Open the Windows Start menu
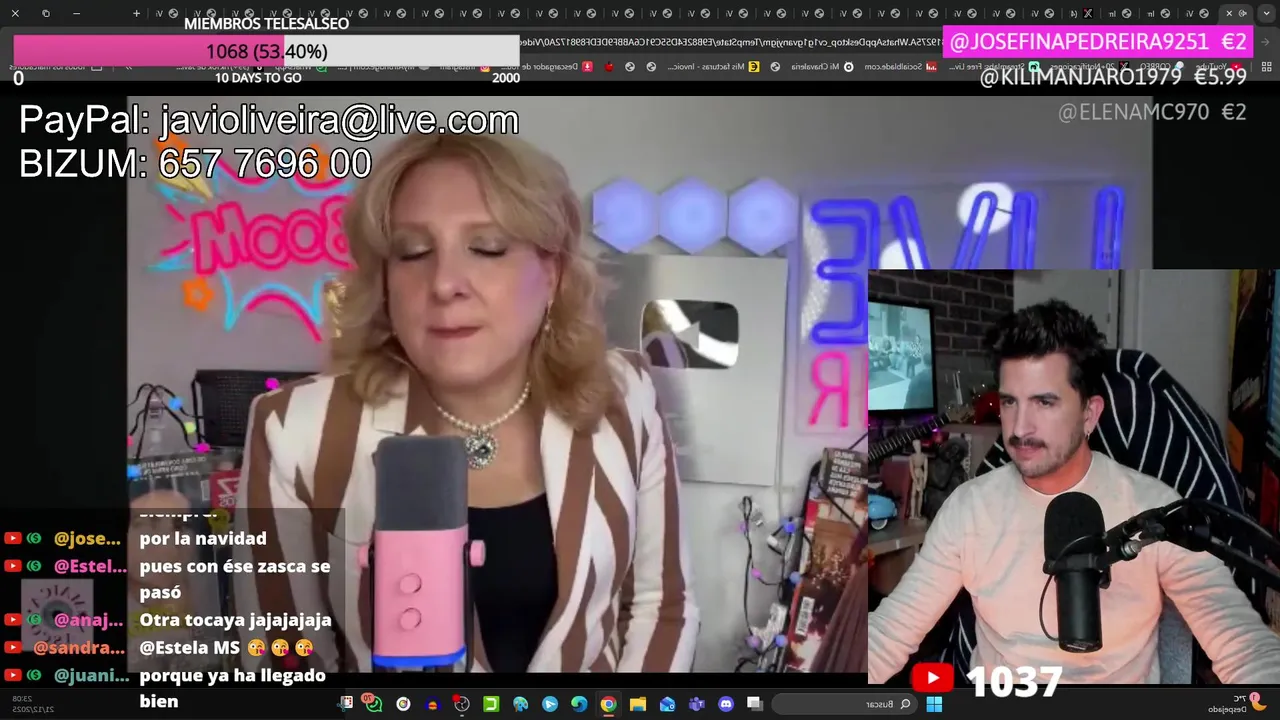Viewport: 1280px width, 720px height. 934,704
